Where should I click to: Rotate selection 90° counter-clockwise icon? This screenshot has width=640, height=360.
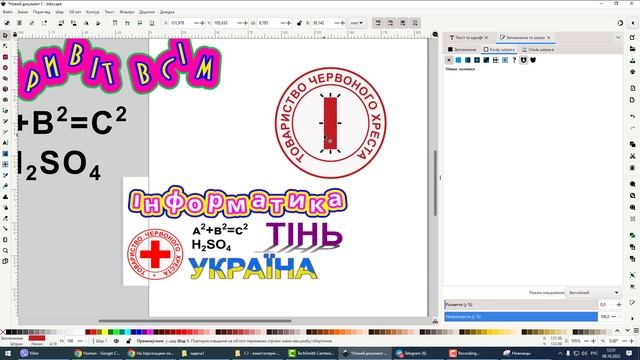[x=61, y=23]
